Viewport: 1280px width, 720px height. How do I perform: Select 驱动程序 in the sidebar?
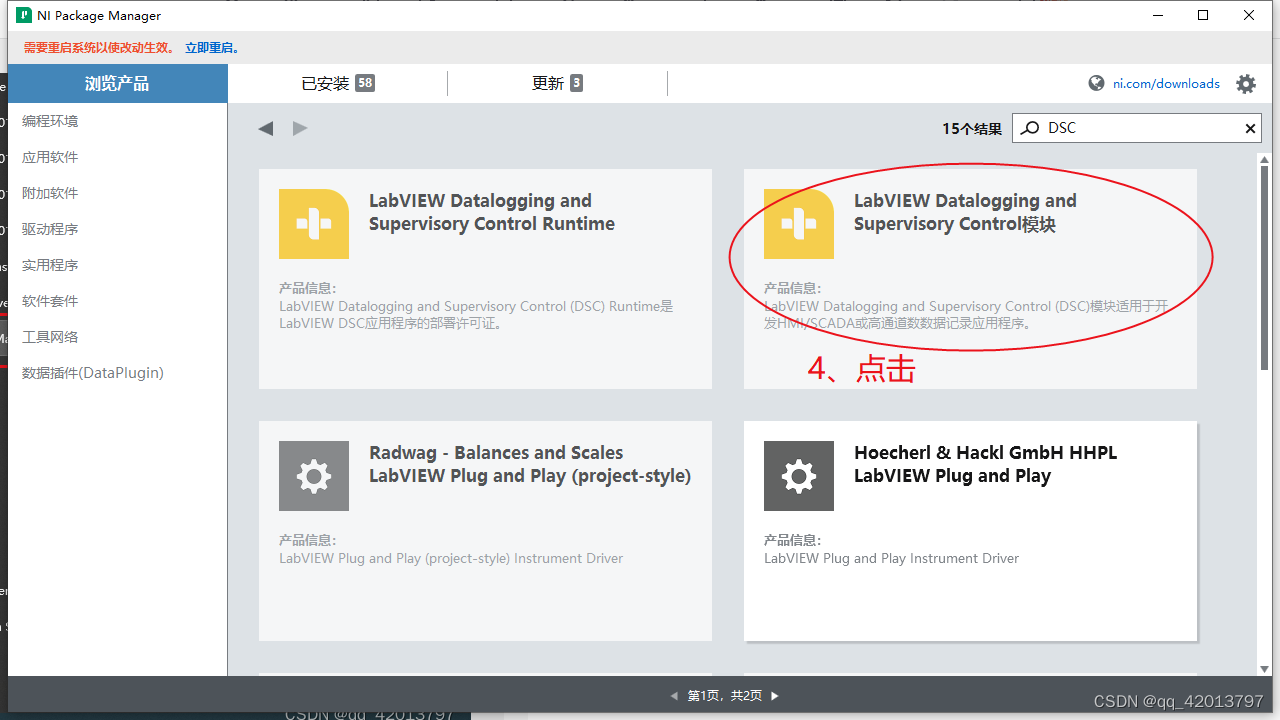click(50, 229)
